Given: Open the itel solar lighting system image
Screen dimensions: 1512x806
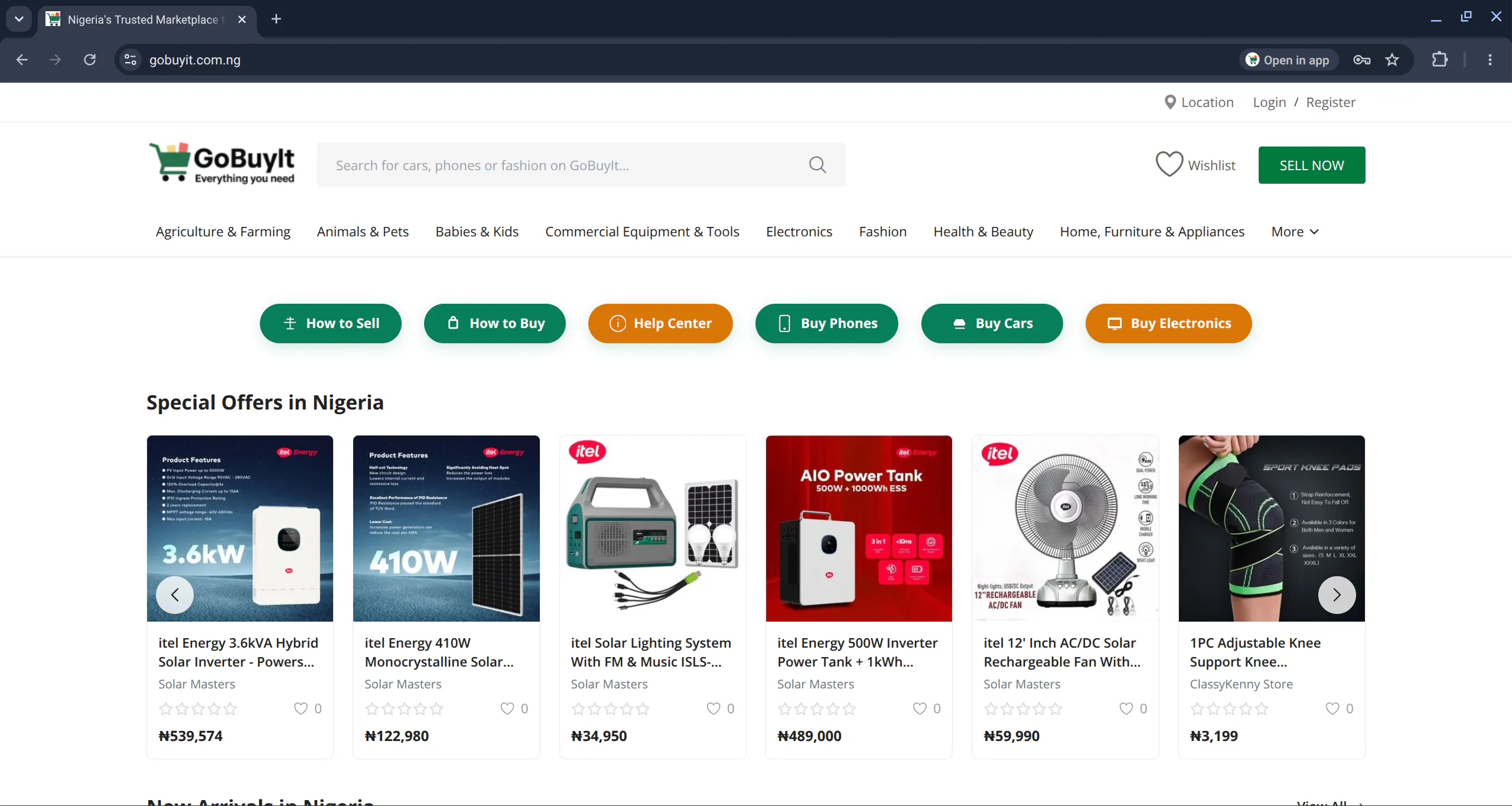Looking at the screenshot, I should [653, 528].
